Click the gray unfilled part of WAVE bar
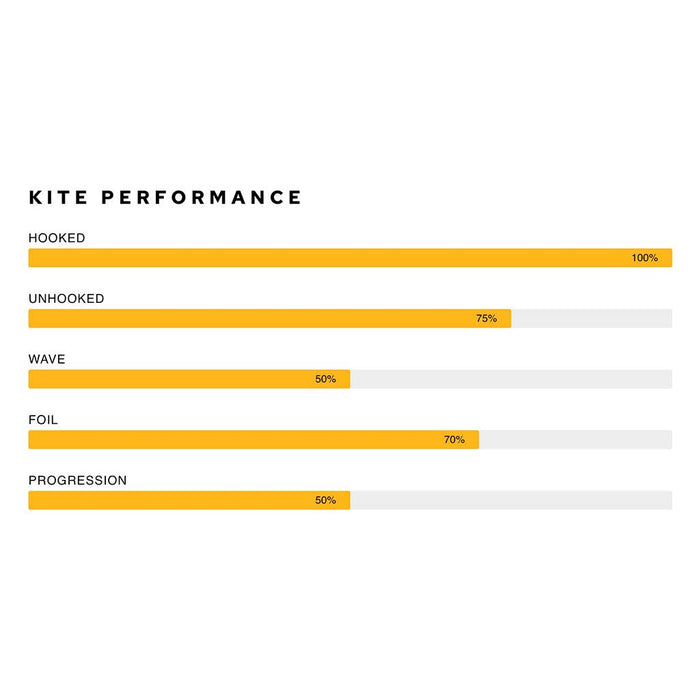The height and width of the screenshot is (700, 700). coord(511,379)
